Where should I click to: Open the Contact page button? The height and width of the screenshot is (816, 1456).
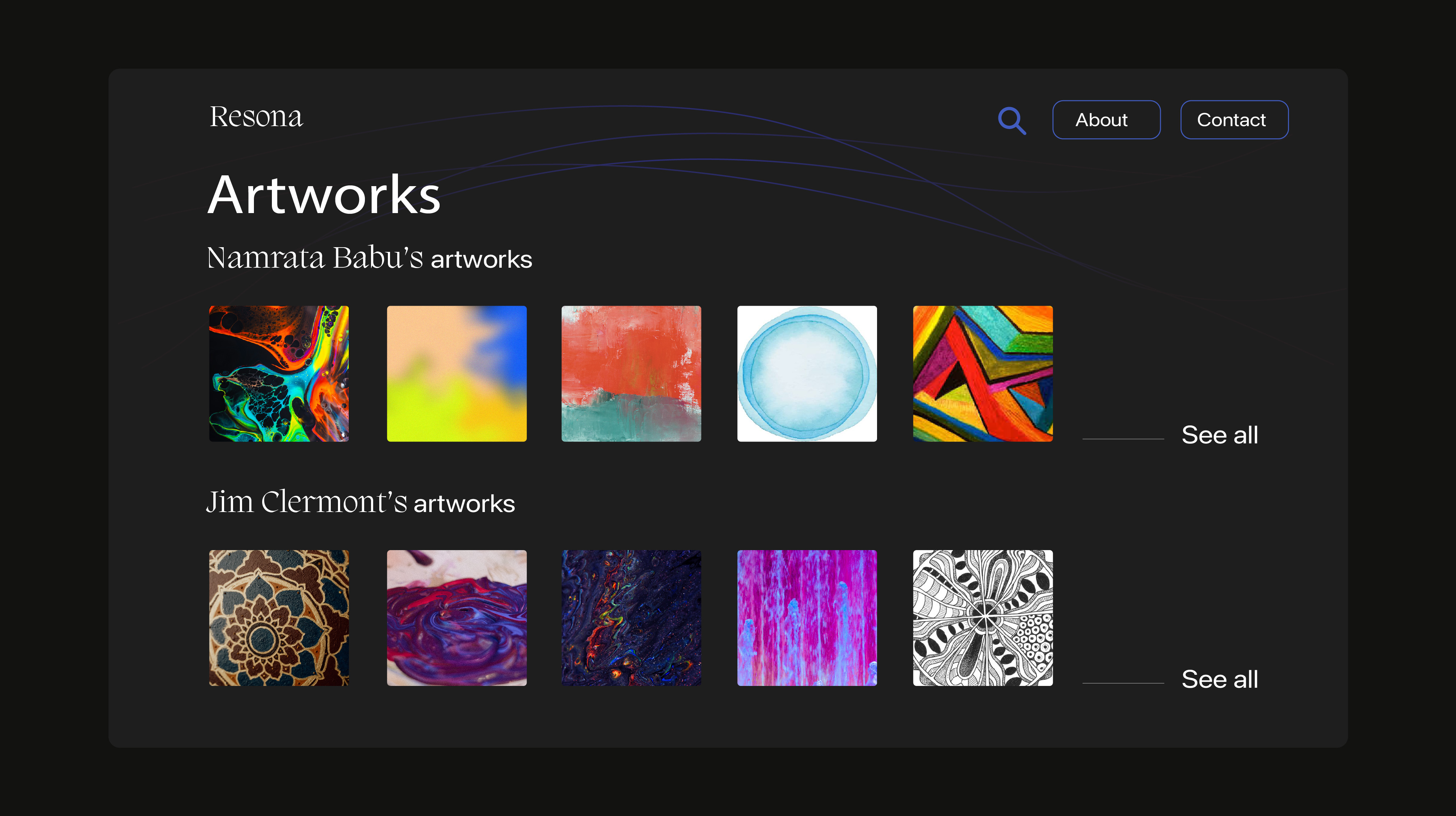(x=1234, y=120)
